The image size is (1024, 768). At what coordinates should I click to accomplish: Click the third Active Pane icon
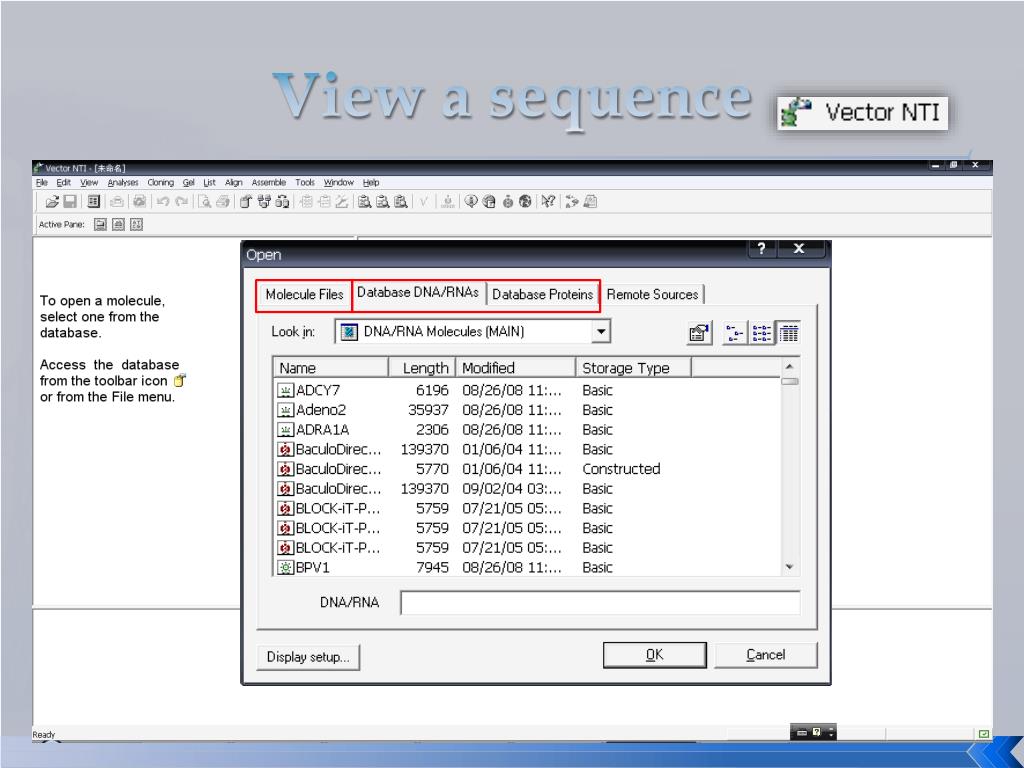(136, 225)
